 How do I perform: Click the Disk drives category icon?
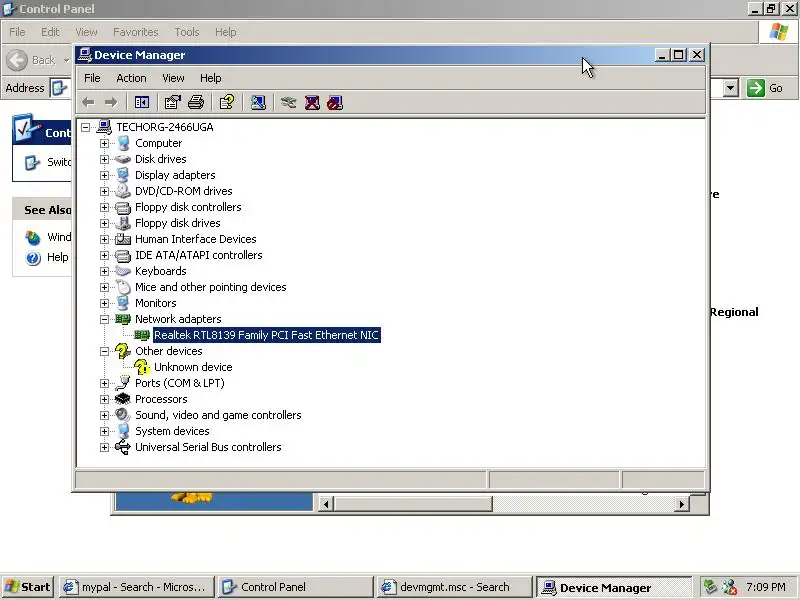pos(122,159)
